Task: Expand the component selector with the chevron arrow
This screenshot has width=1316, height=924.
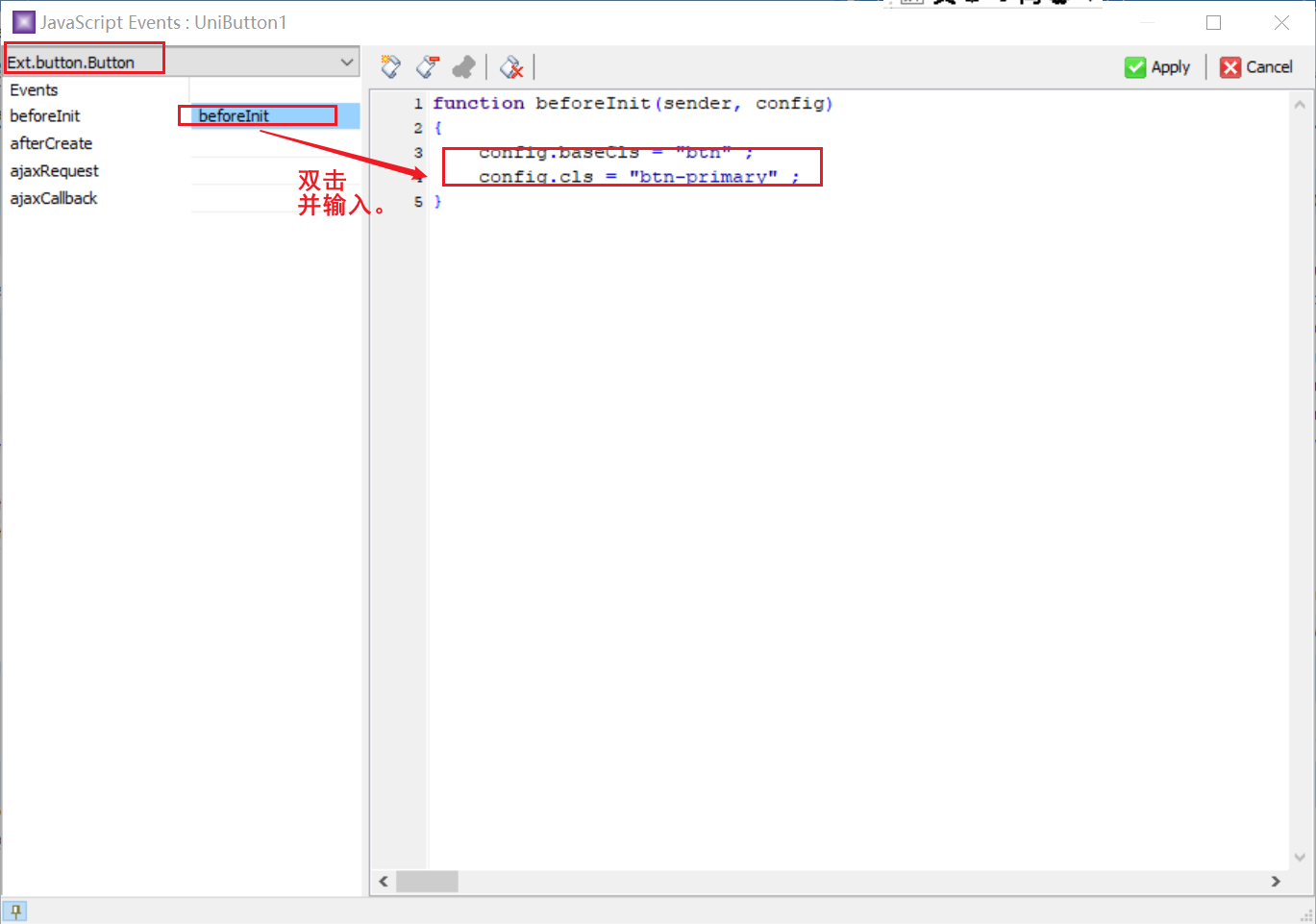Action: (x=349, y=61)
